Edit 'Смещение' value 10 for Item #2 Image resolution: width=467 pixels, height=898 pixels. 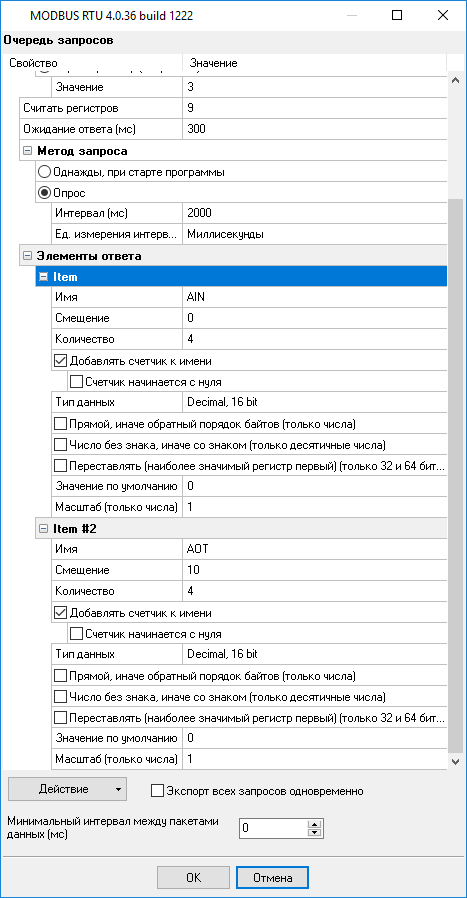point(314,570)
